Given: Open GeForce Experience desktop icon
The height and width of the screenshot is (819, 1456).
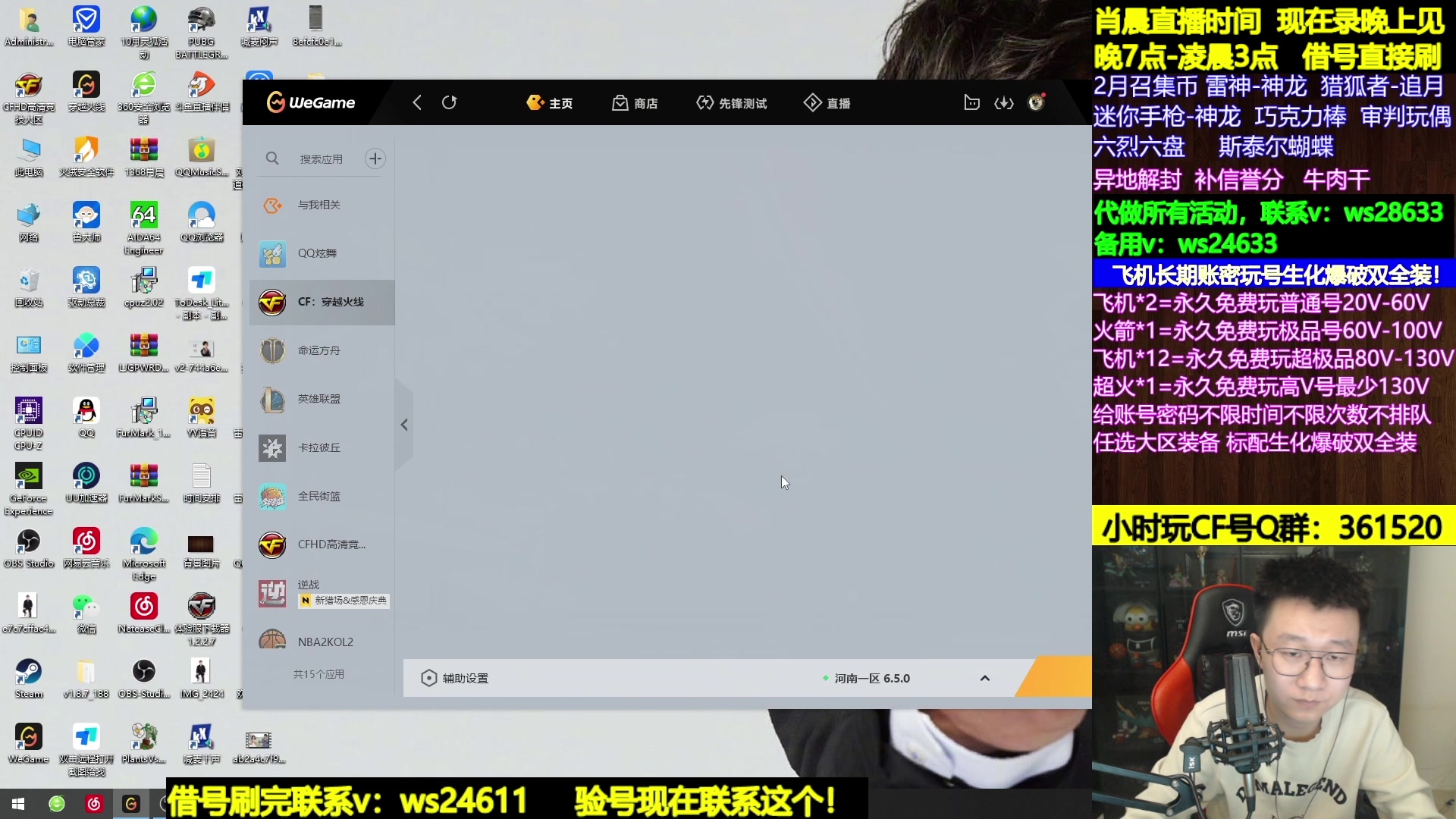Looking at the screenshot, I should (29, 489).
